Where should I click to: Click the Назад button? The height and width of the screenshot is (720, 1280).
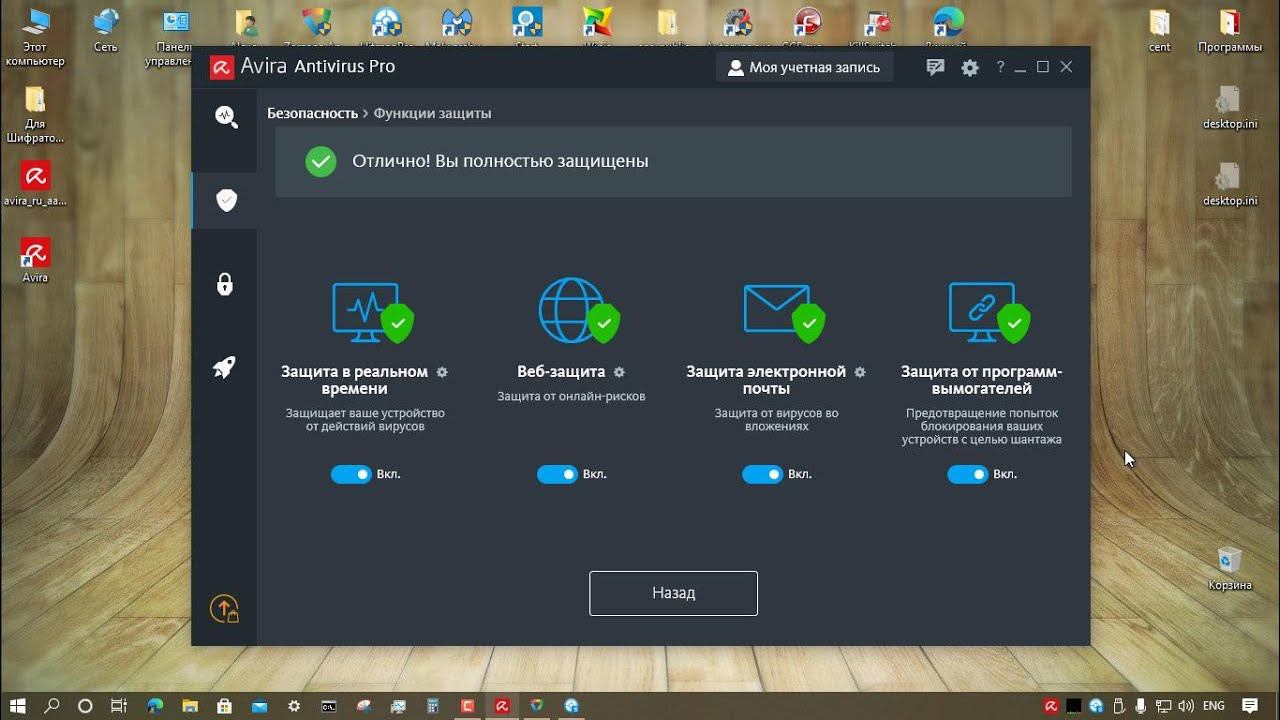673,593
